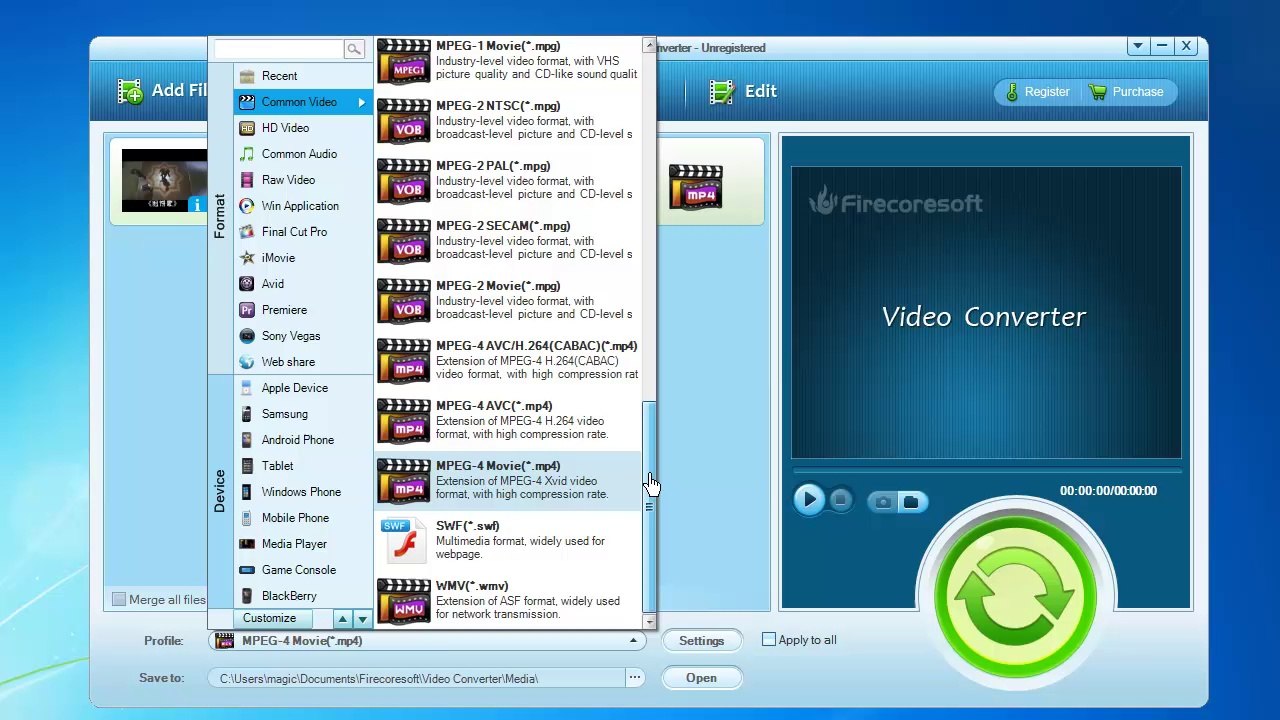Click the Game Console icon
This screenshot has height=720, width=1280.
point(247,570)
